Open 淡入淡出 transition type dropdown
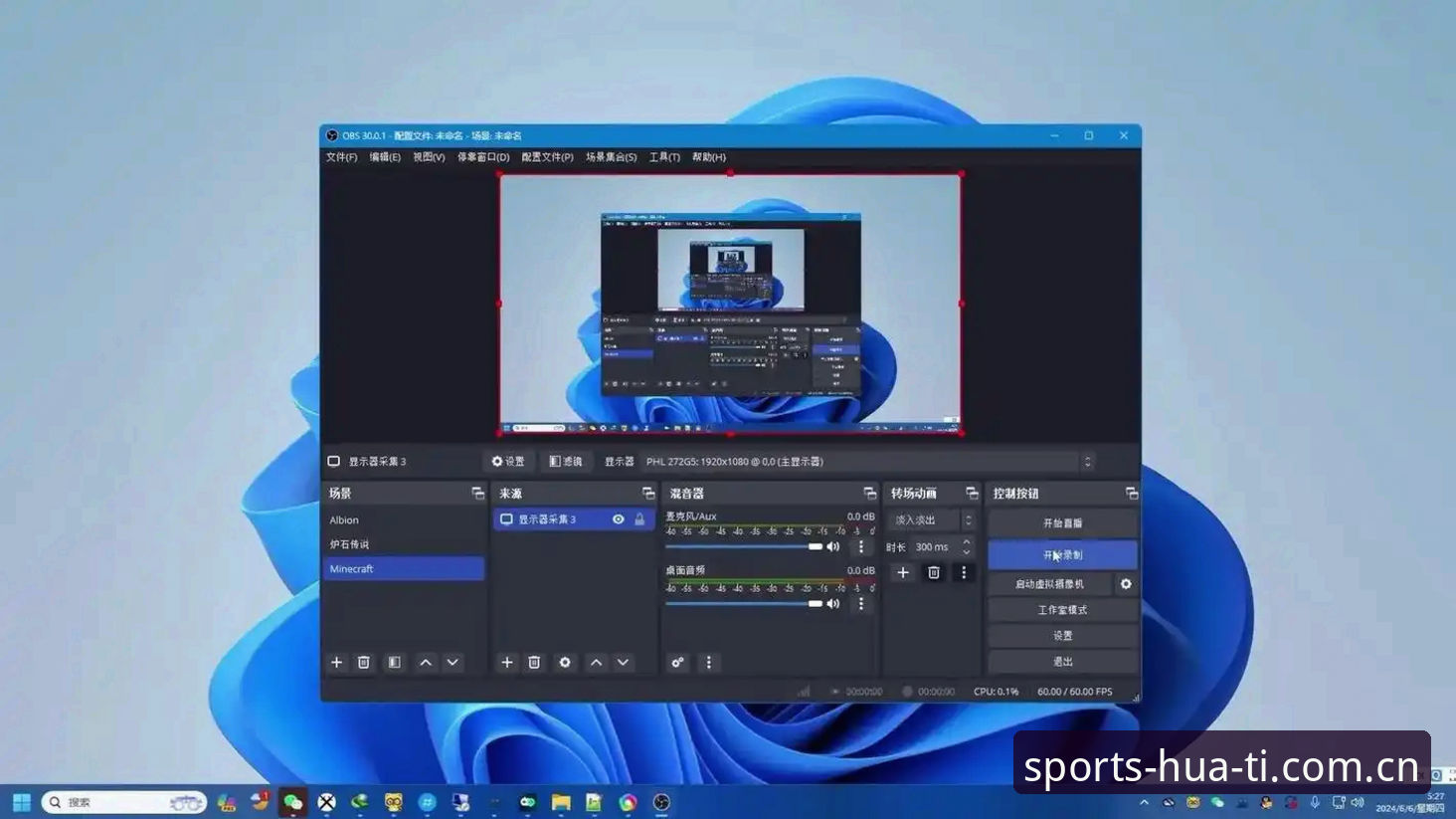 tap(932, 520)
